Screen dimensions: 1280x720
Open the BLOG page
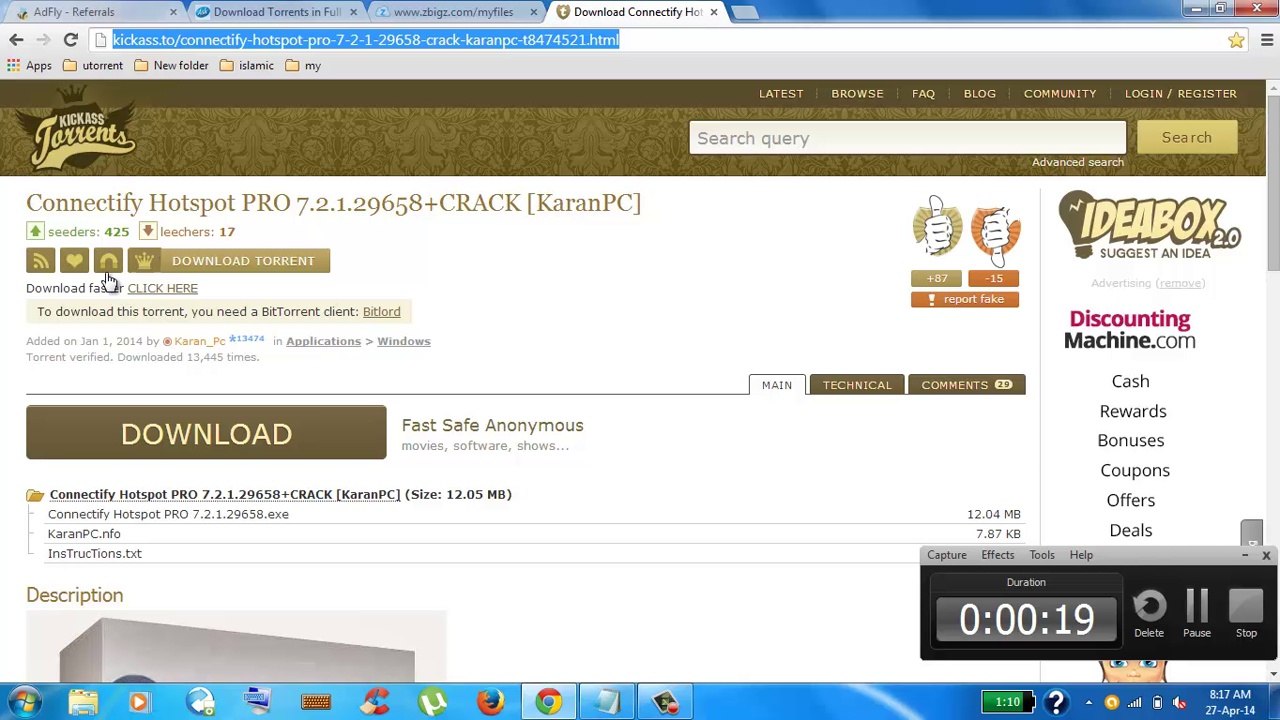click(980, 94)
